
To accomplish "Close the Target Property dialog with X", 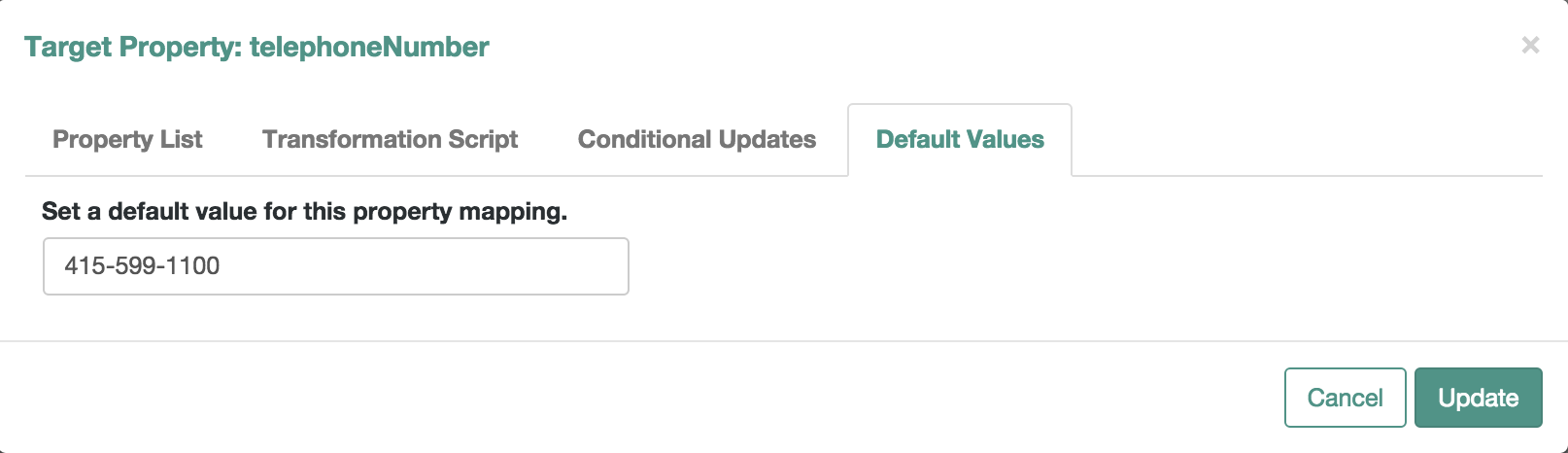I will click(1530, 45).
